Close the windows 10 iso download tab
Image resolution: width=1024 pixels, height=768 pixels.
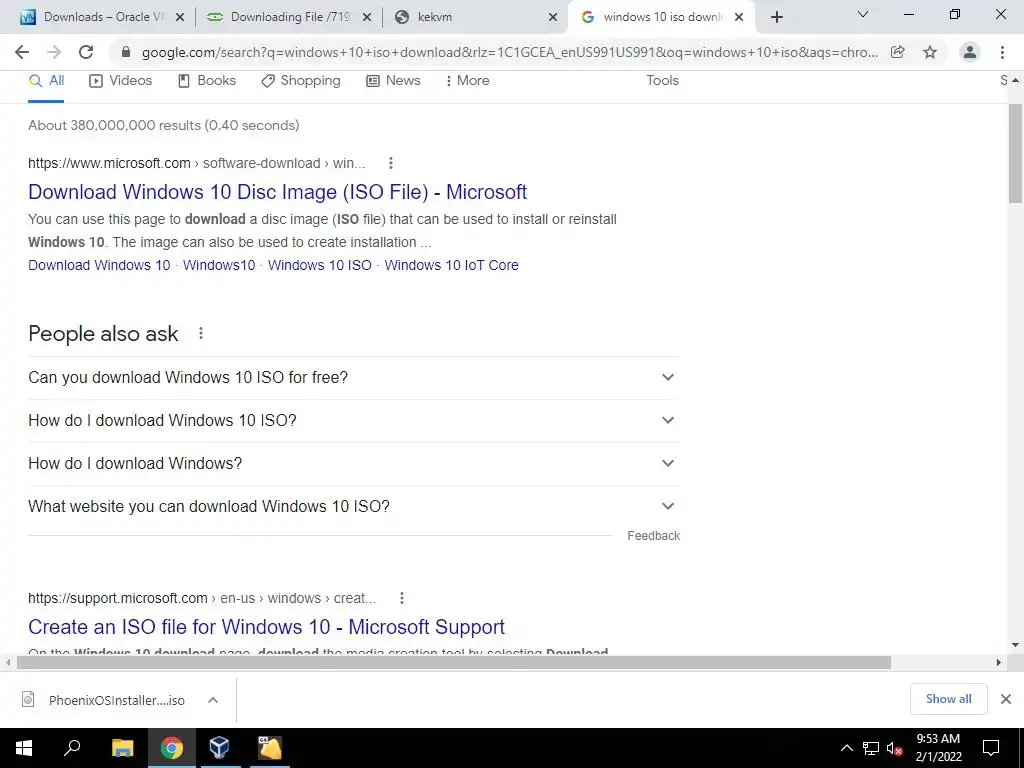point(739,17)
